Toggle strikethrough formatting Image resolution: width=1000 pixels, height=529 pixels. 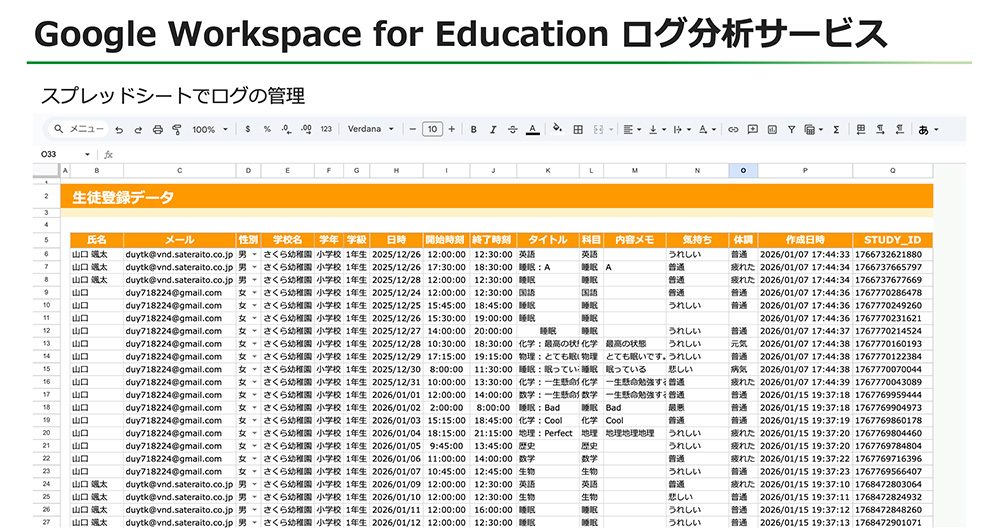[512, 130]
